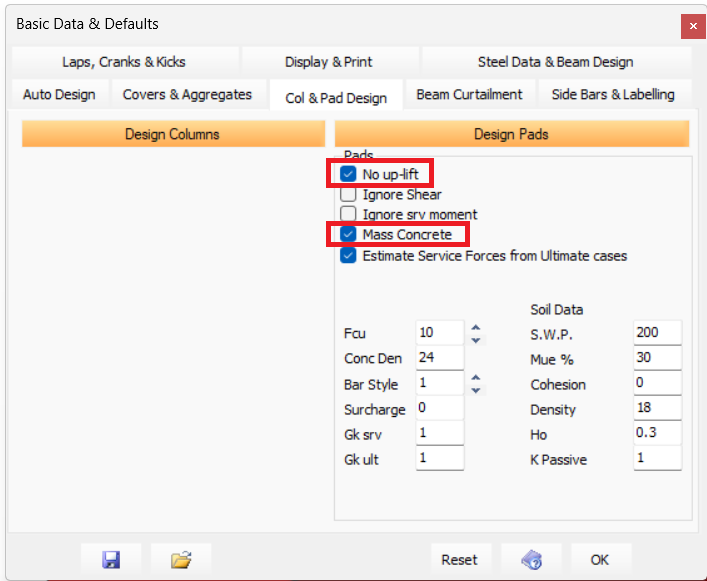Increase Fcu value with up arrow
This screenshot has height=581, width=707.
coord(476,327)
